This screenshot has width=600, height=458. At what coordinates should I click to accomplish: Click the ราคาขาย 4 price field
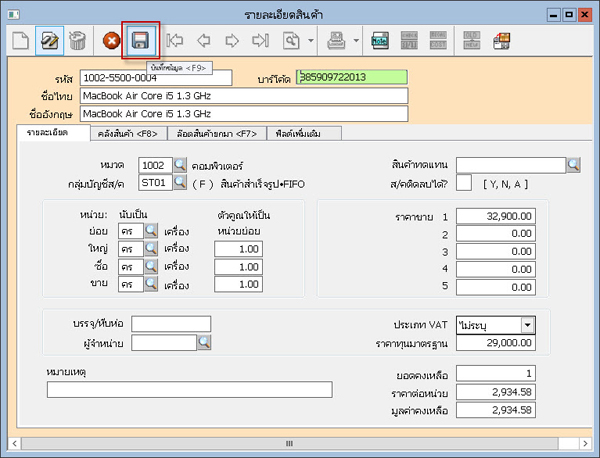(496, 269)
